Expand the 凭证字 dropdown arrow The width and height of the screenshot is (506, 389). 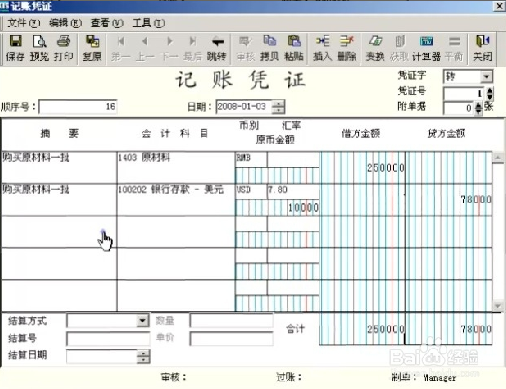(x=486, y=77)
